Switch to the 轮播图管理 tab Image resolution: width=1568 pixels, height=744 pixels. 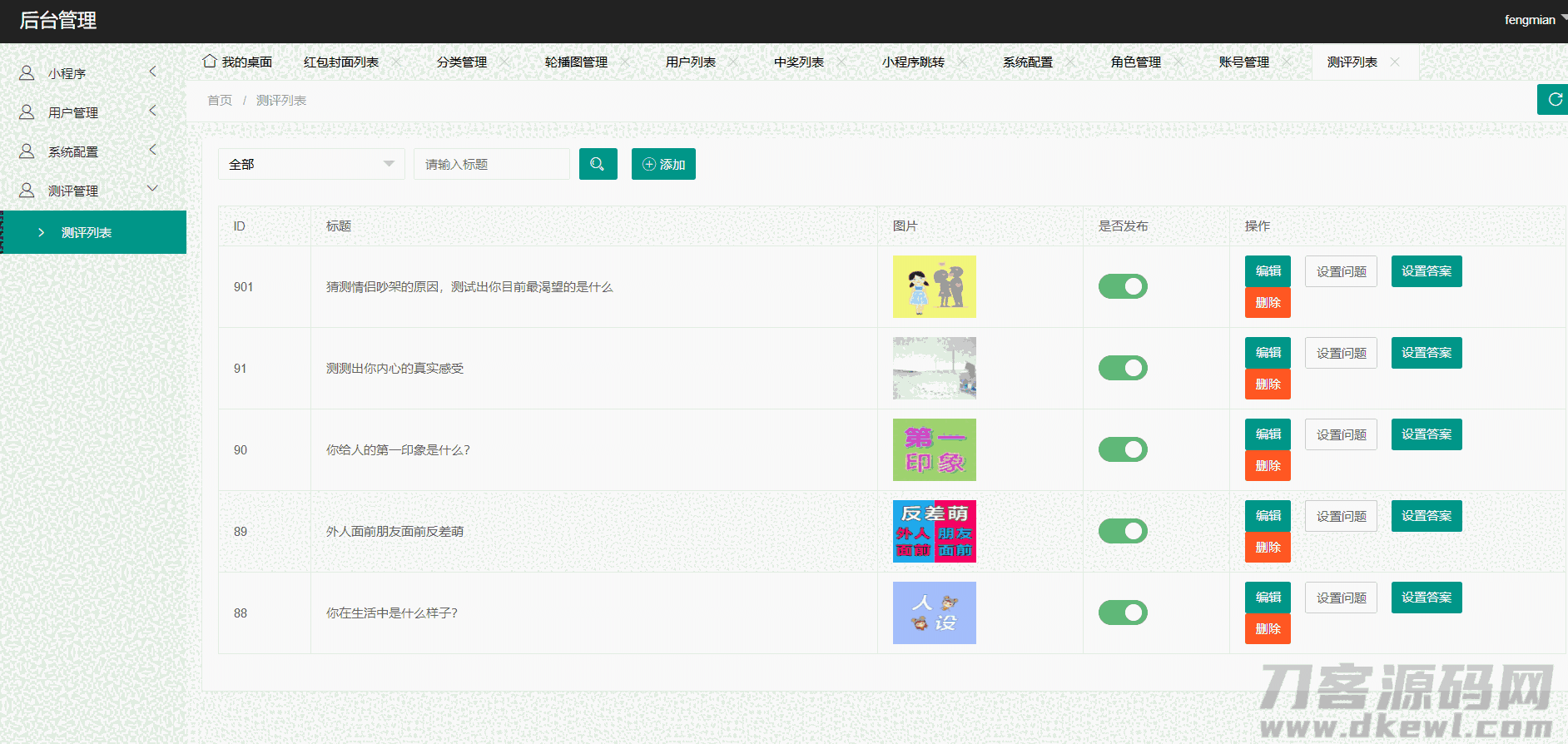point(576,62)
